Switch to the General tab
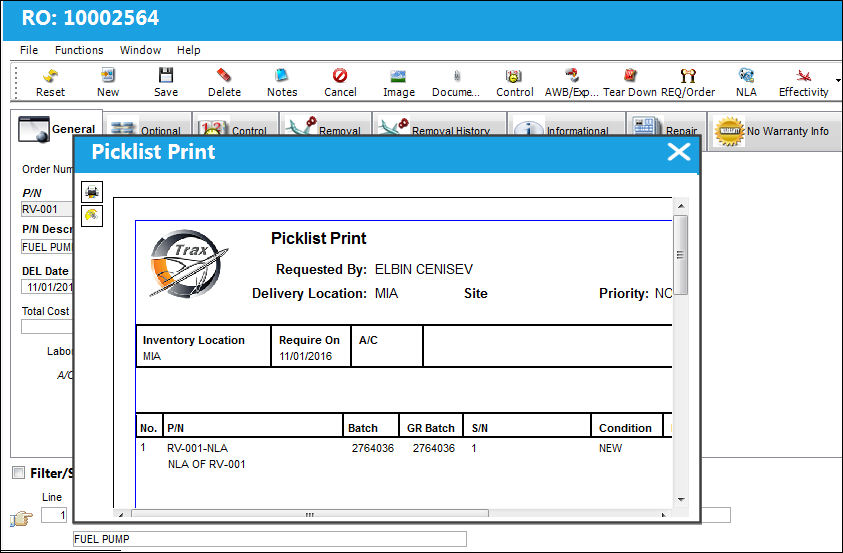 click(56, 129)
